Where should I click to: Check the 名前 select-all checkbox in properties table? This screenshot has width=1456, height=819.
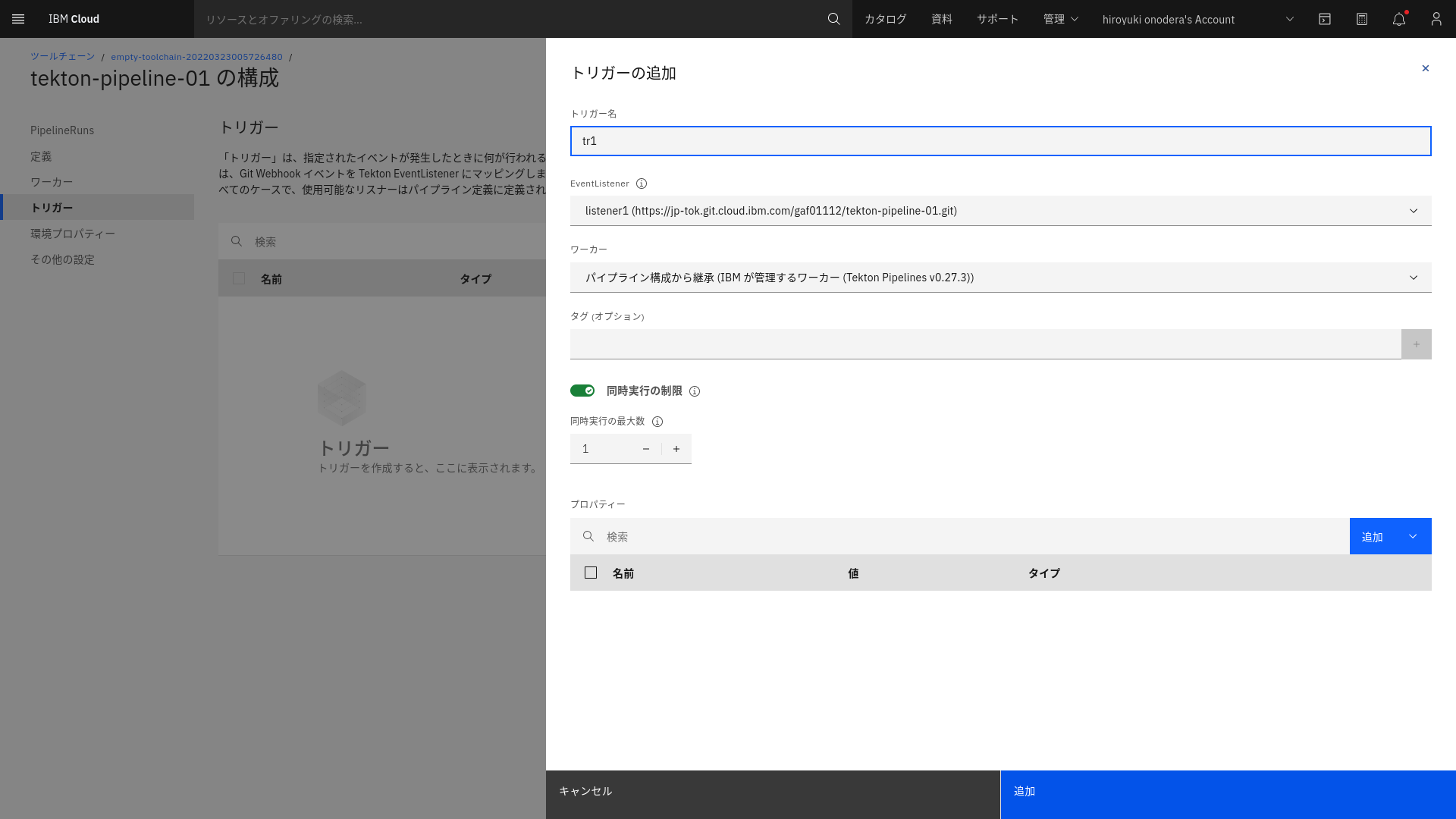click(x=591, y=573)
